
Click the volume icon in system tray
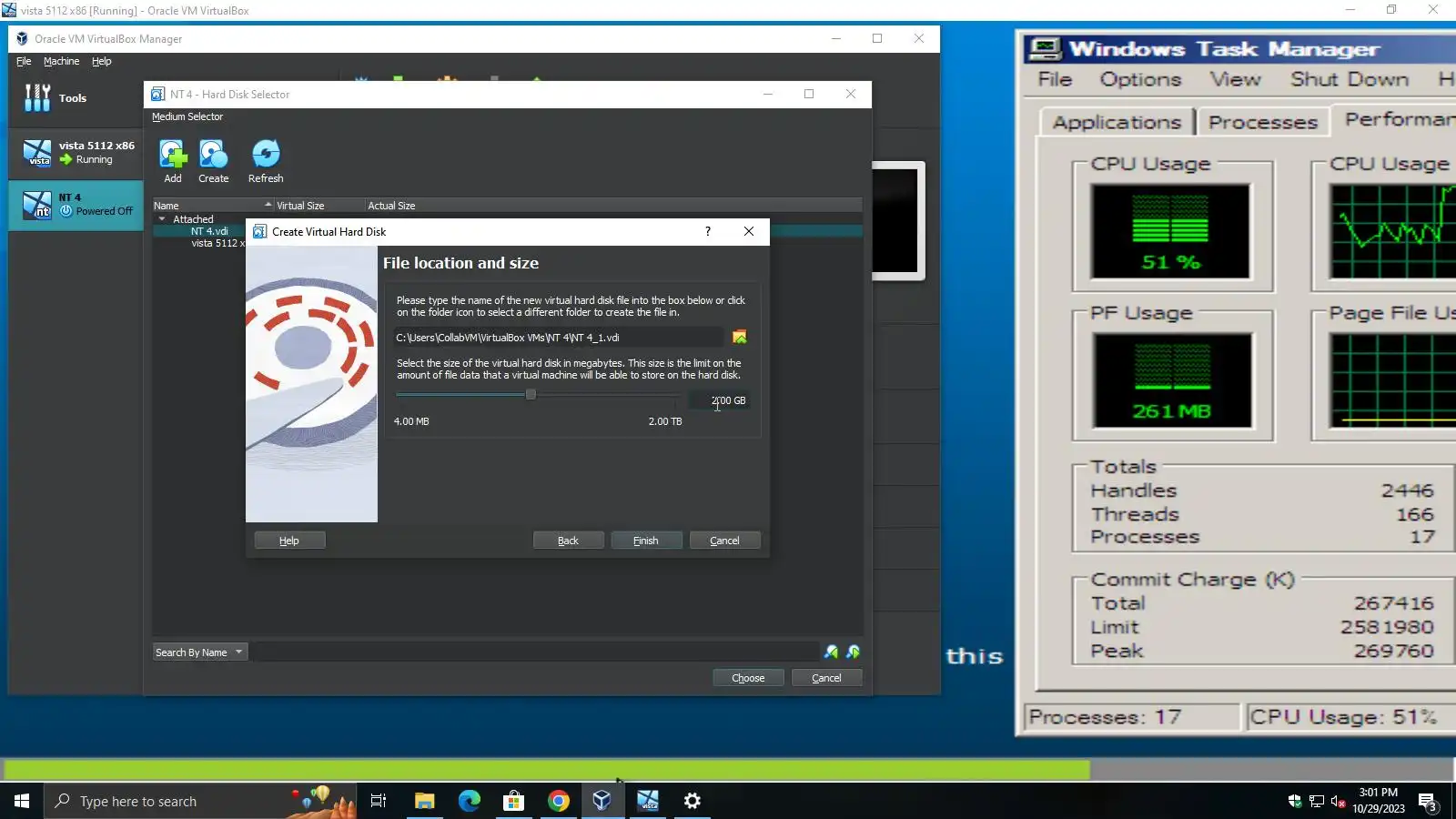tap(1338, 802)
